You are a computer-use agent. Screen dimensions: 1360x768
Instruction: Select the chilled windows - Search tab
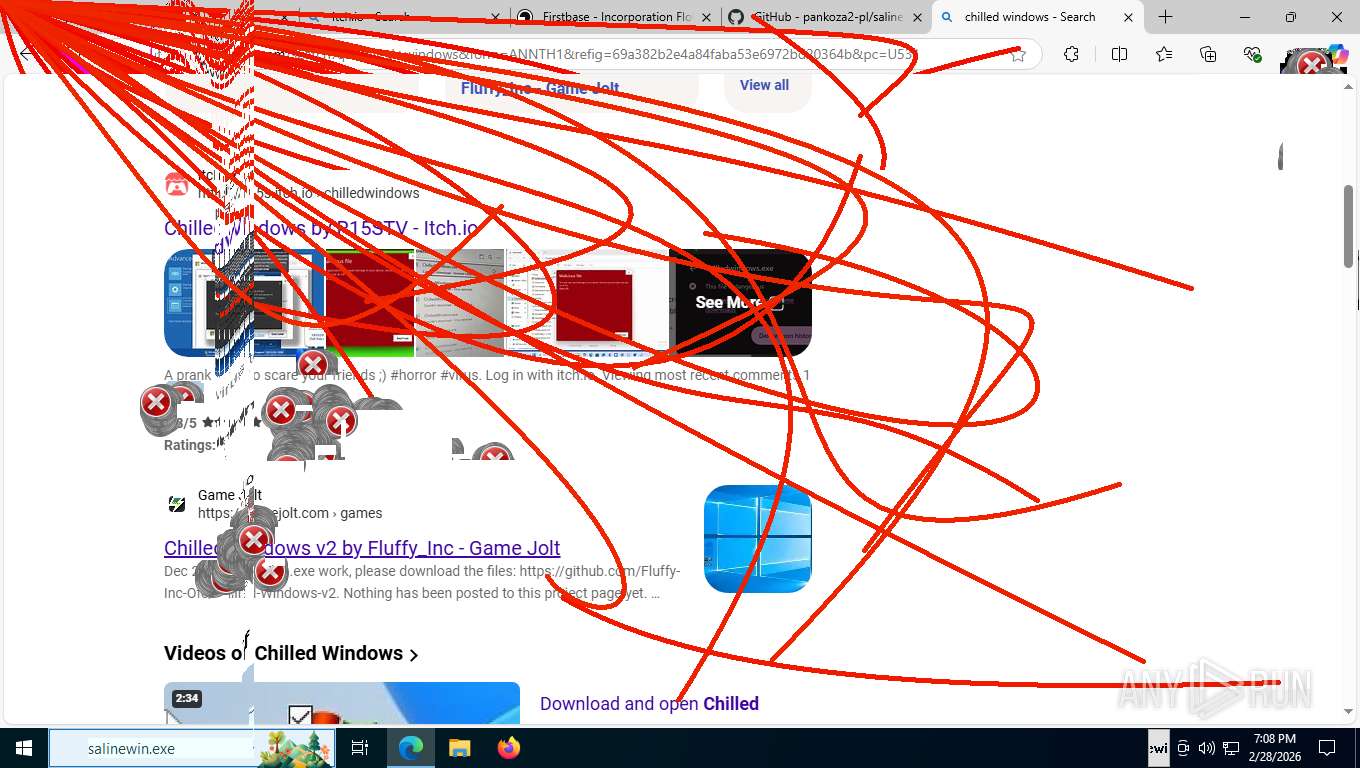coord(1030,17)
